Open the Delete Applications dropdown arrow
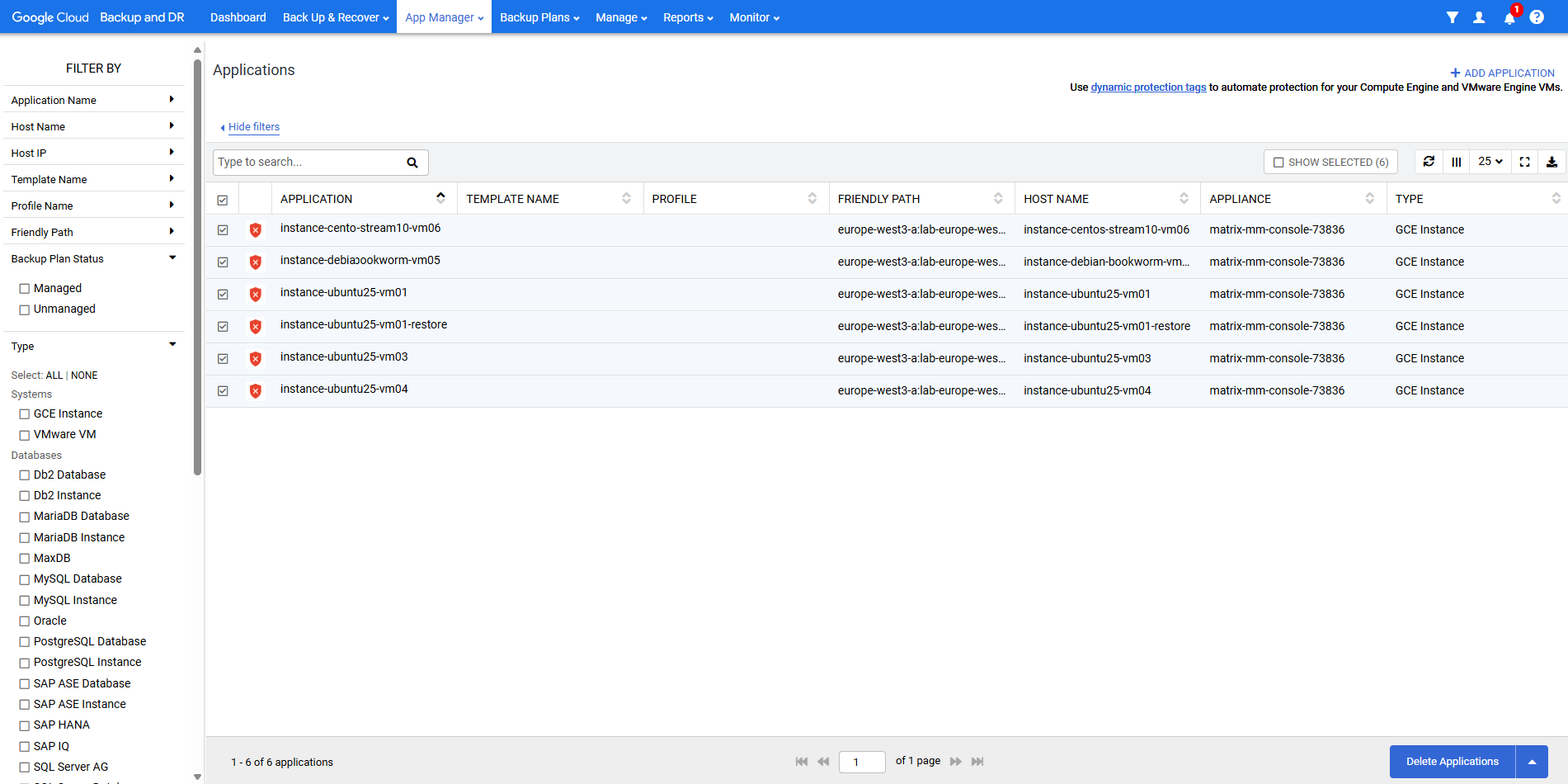1568x784 pixels. click(x=1532, y=762)
